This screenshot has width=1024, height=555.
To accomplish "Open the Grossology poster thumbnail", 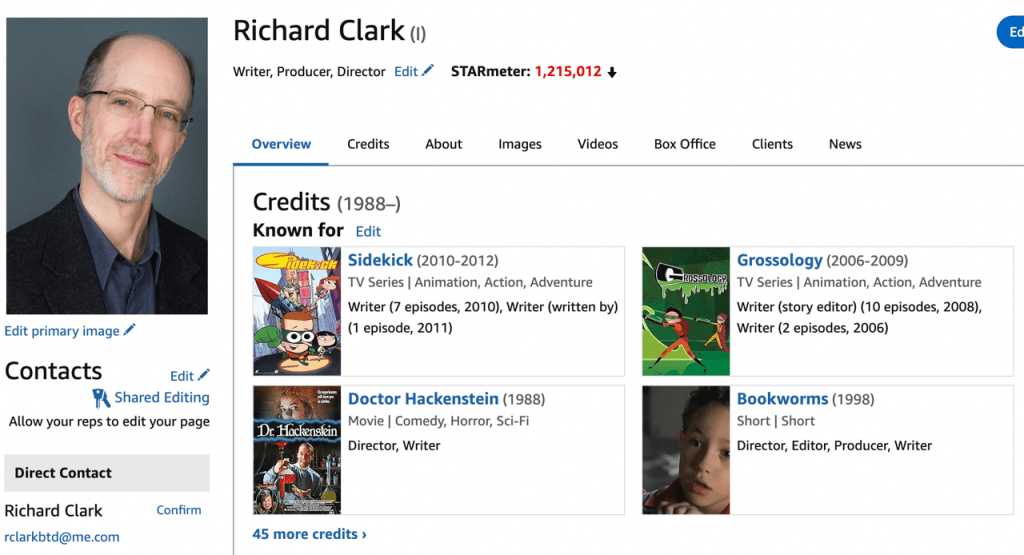I will click(x=685, y=311).
